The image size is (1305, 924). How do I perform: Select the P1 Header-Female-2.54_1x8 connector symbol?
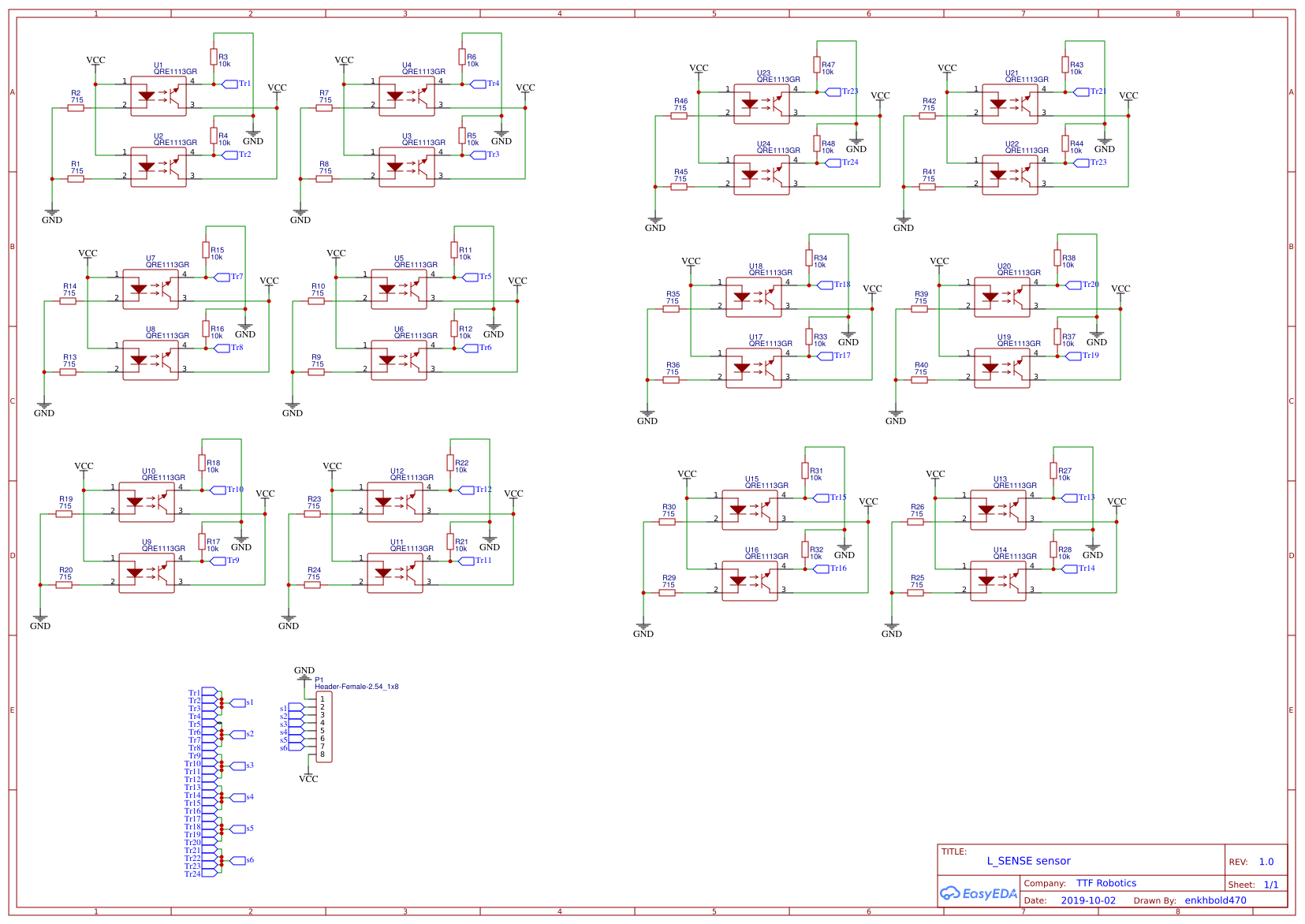[x=326, y=725]
